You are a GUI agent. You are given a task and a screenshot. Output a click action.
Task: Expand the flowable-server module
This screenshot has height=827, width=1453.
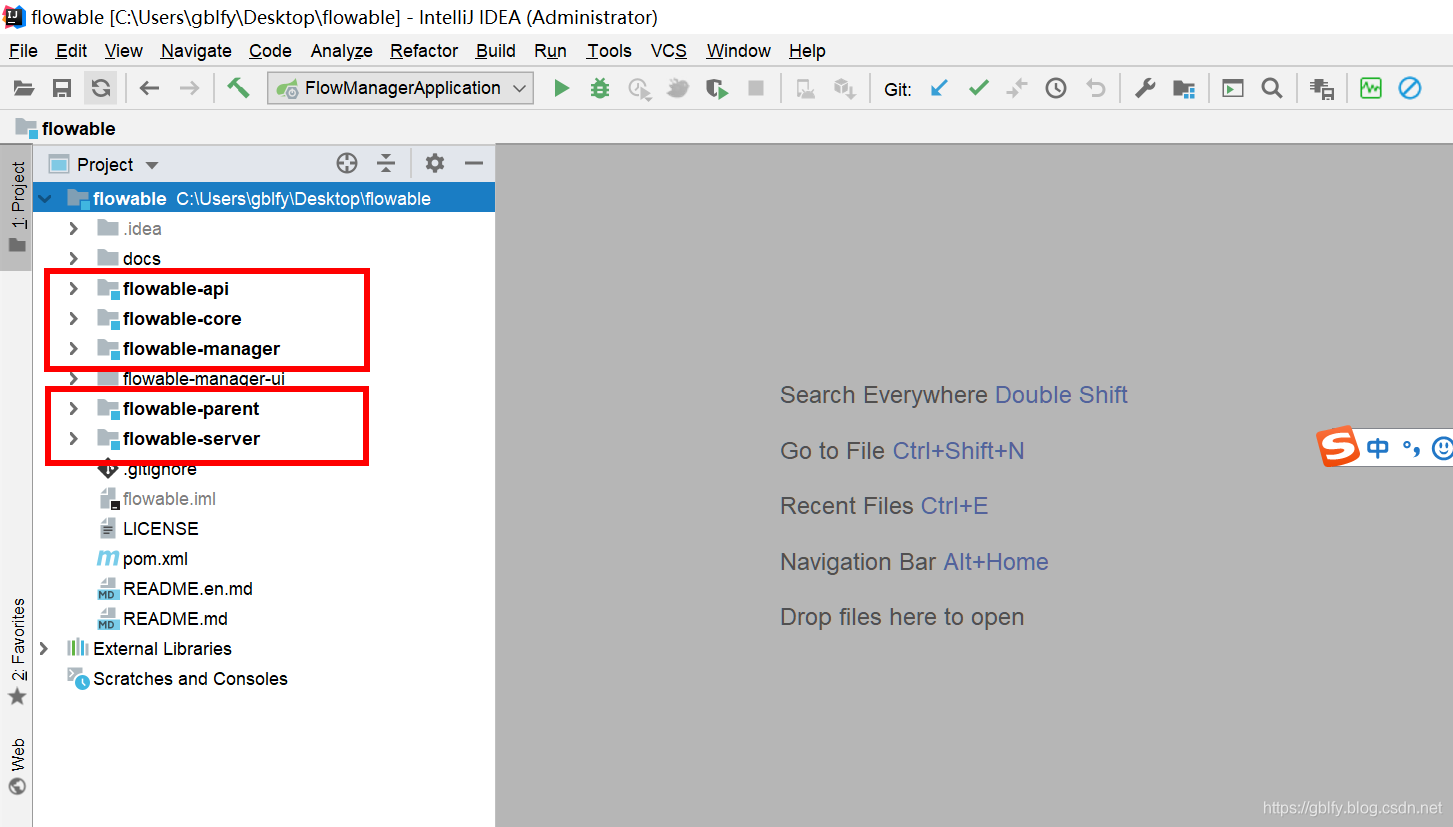73,439
